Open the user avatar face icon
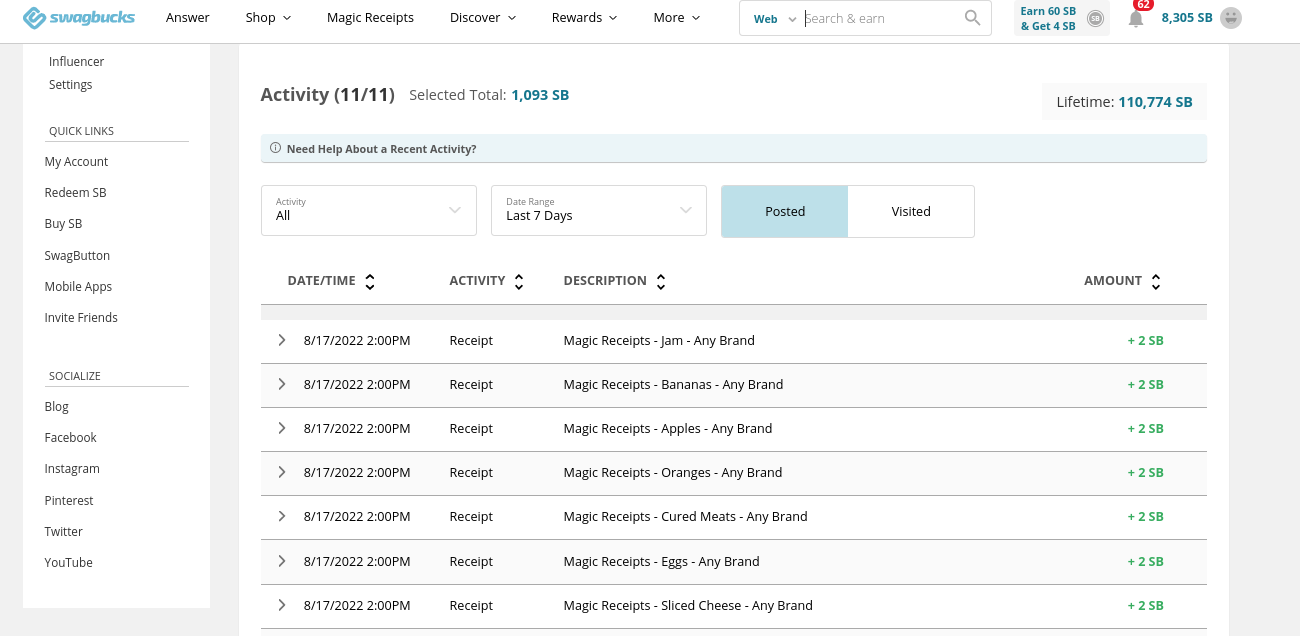1300x636 pixels. (x=1231, y=18)
